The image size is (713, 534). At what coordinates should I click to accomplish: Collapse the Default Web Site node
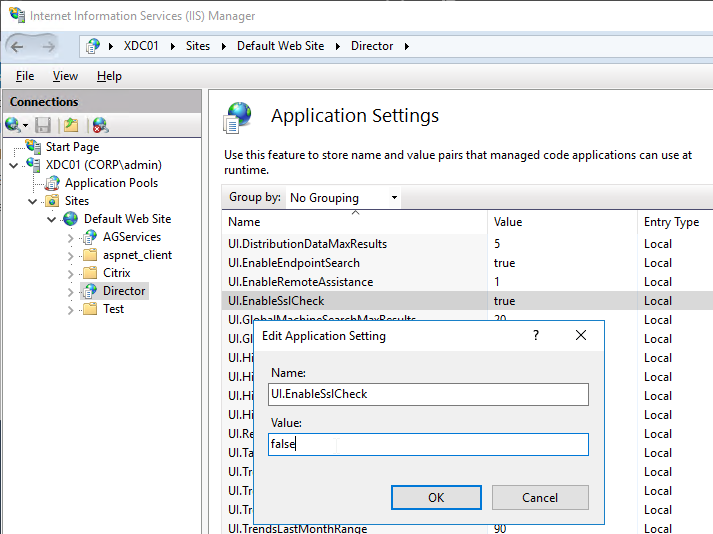(x=52, y=219)
